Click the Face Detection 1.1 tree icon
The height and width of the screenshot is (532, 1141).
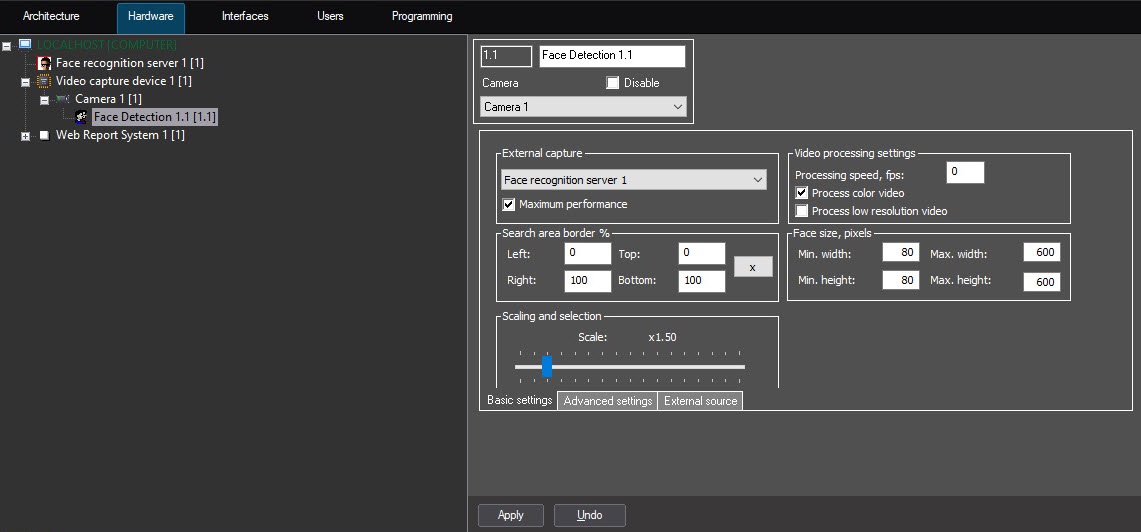(82, 117)
